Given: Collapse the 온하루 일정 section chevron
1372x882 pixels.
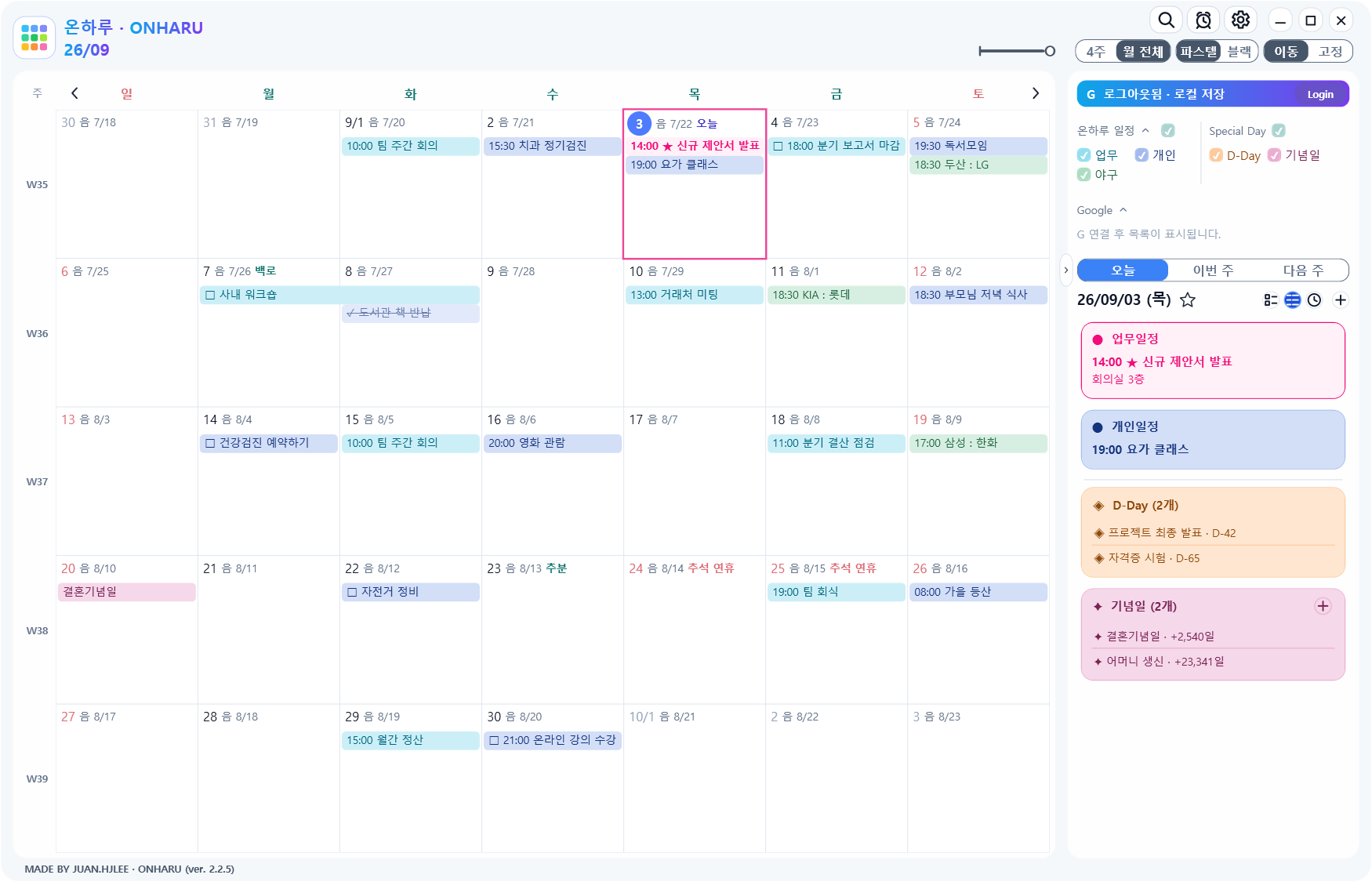Looking at the screenshot, I should tap(1145, 130).
